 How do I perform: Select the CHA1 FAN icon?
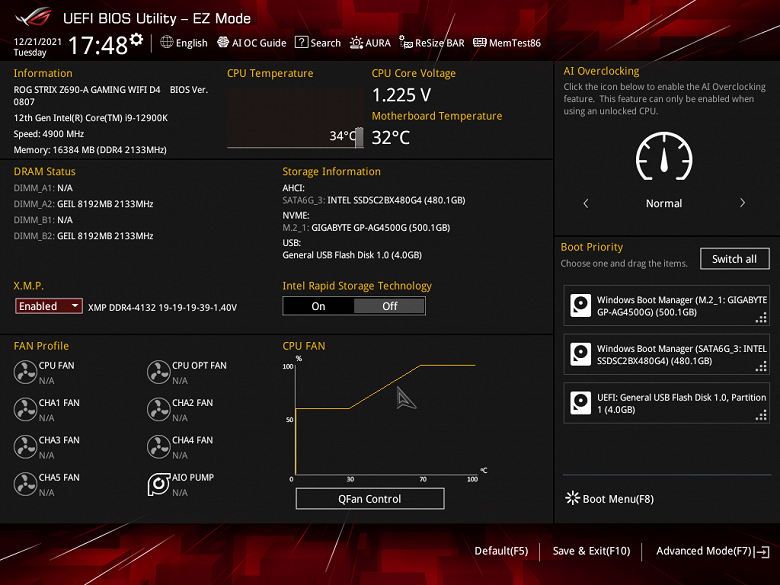click(25, 409)
